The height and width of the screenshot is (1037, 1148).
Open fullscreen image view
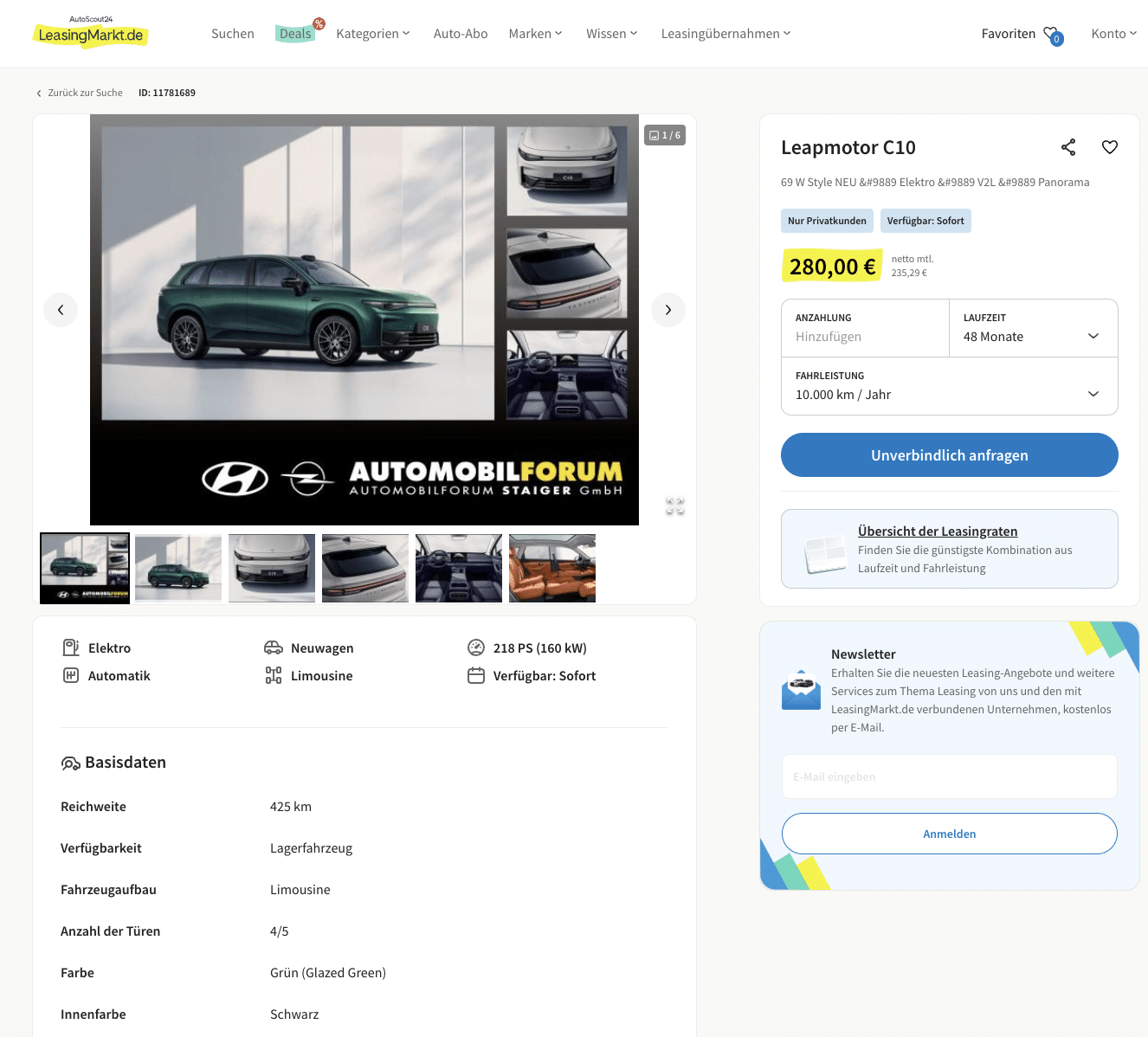click(675, 506)
